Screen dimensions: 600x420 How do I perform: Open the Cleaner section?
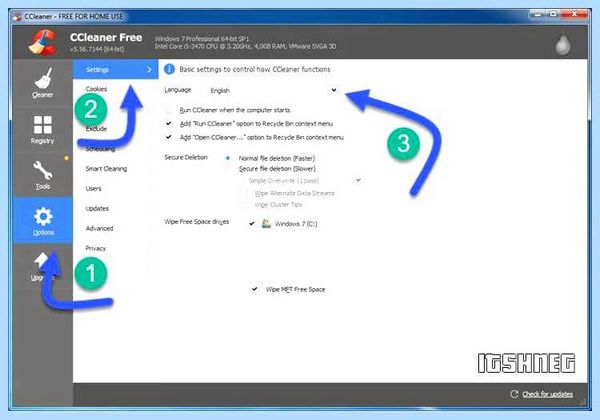[42, 83]
